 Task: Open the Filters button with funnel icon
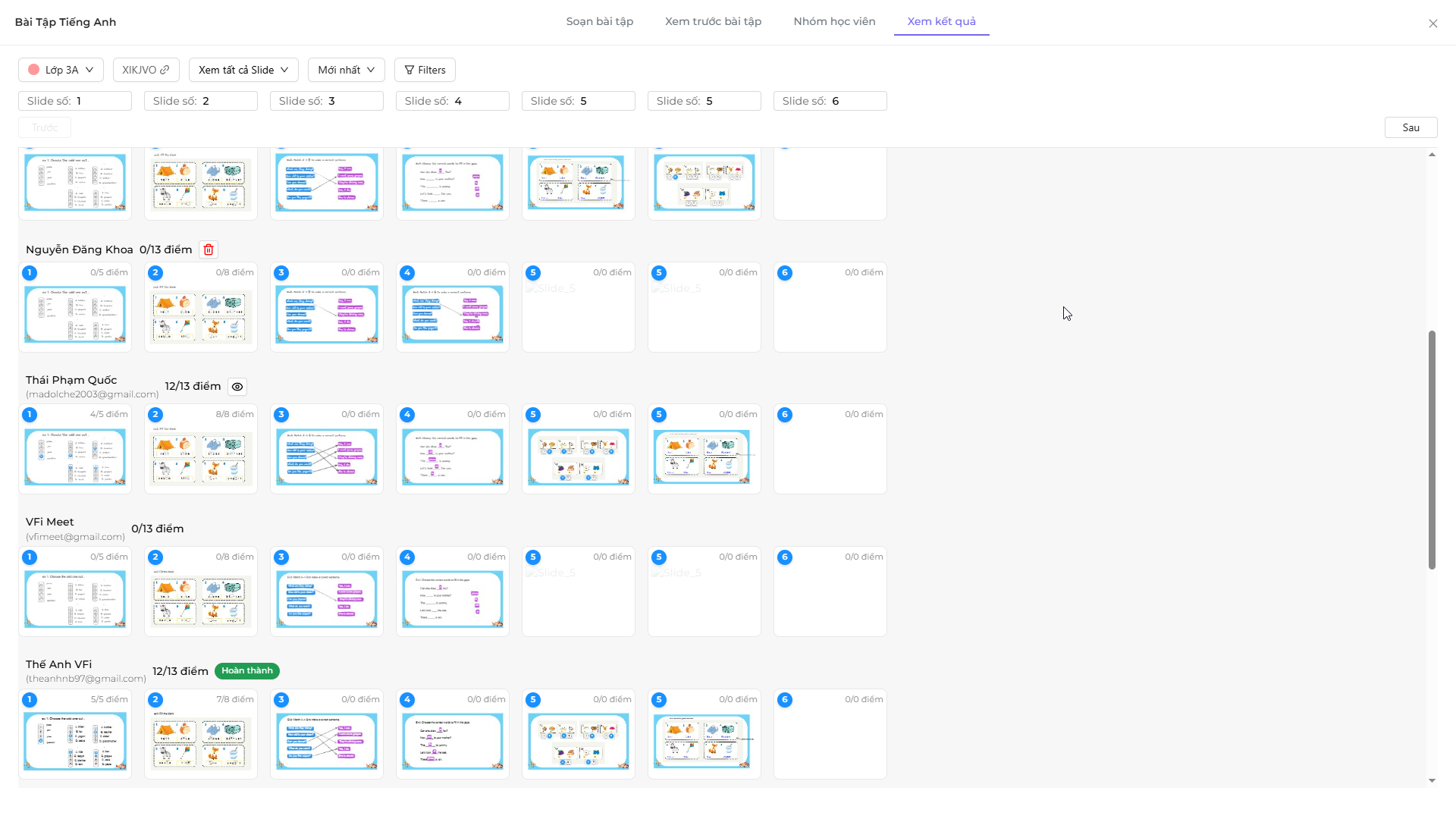tap(425, 70)
